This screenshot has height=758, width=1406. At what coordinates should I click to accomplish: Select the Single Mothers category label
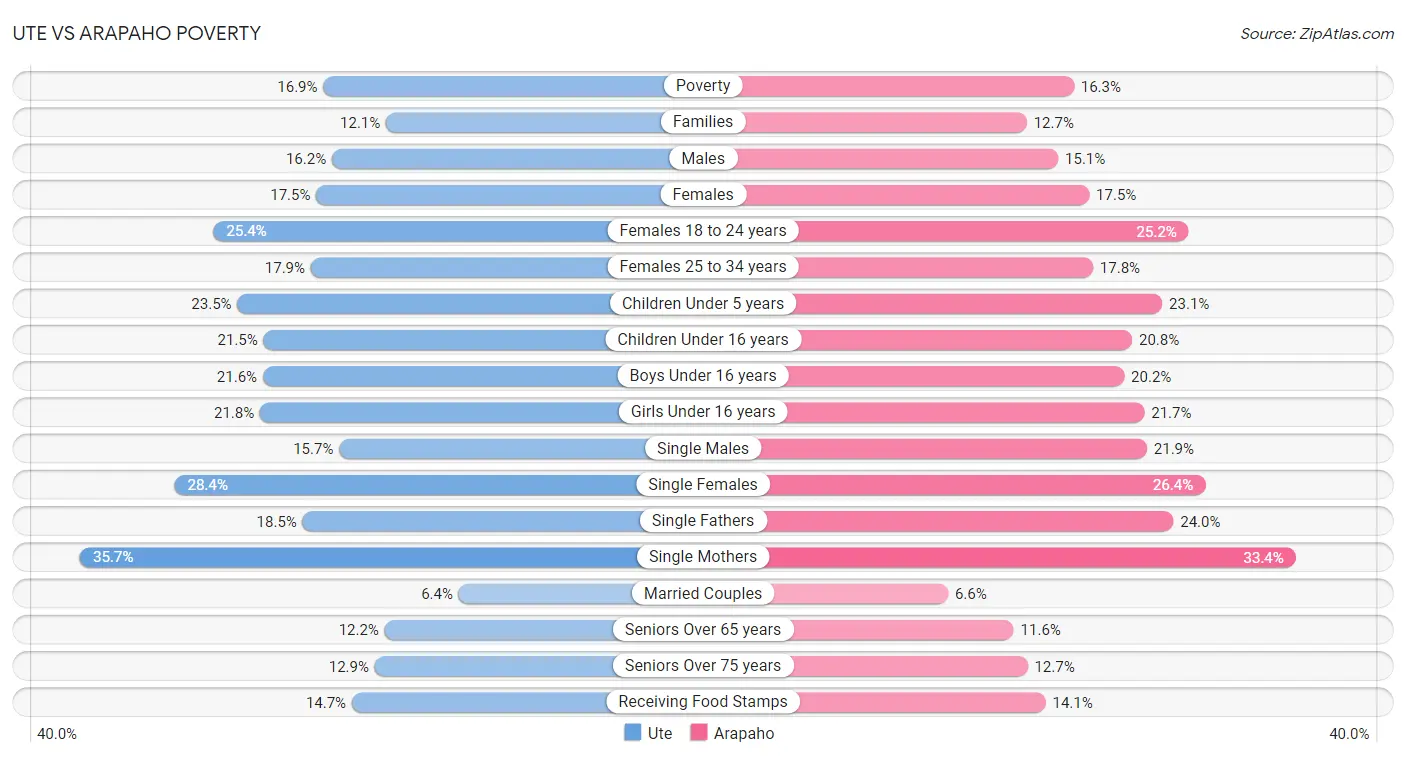[x=703, y=557]
